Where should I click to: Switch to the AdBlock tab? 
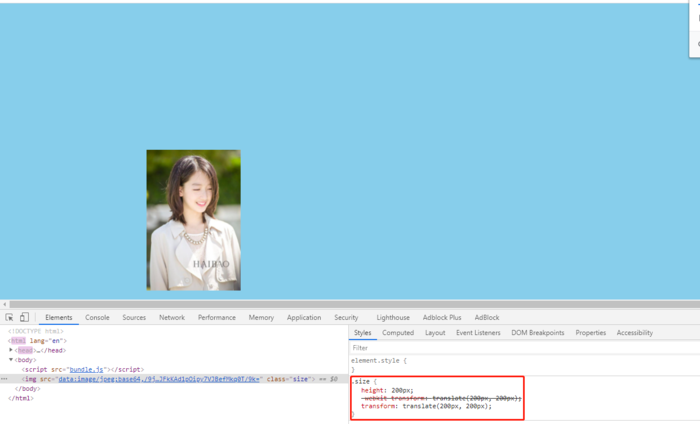(487, 317)
